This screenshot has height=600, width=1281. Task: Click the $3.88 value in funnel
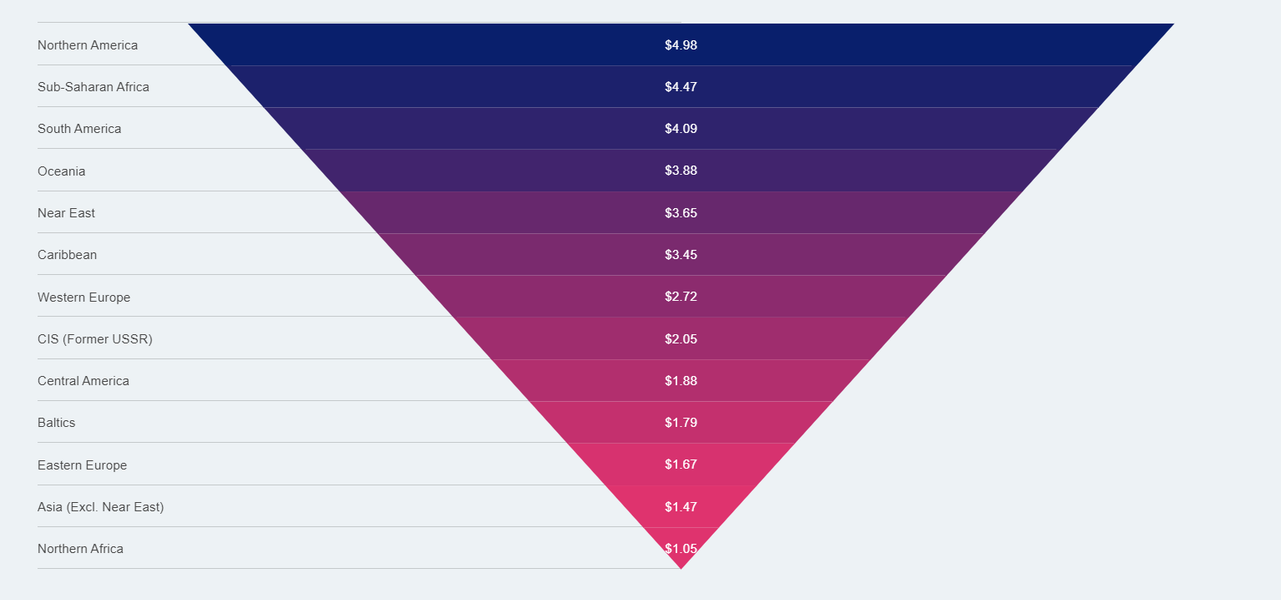click(x=681, y=171)
